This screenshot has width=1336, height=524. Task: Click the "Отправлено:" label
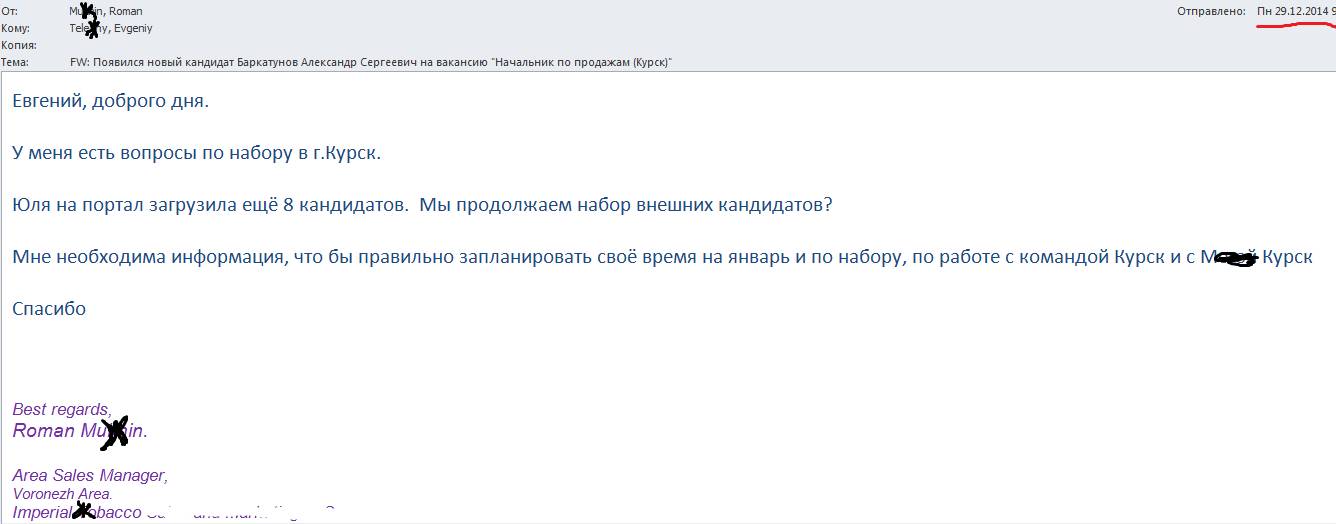(1213, 11)
